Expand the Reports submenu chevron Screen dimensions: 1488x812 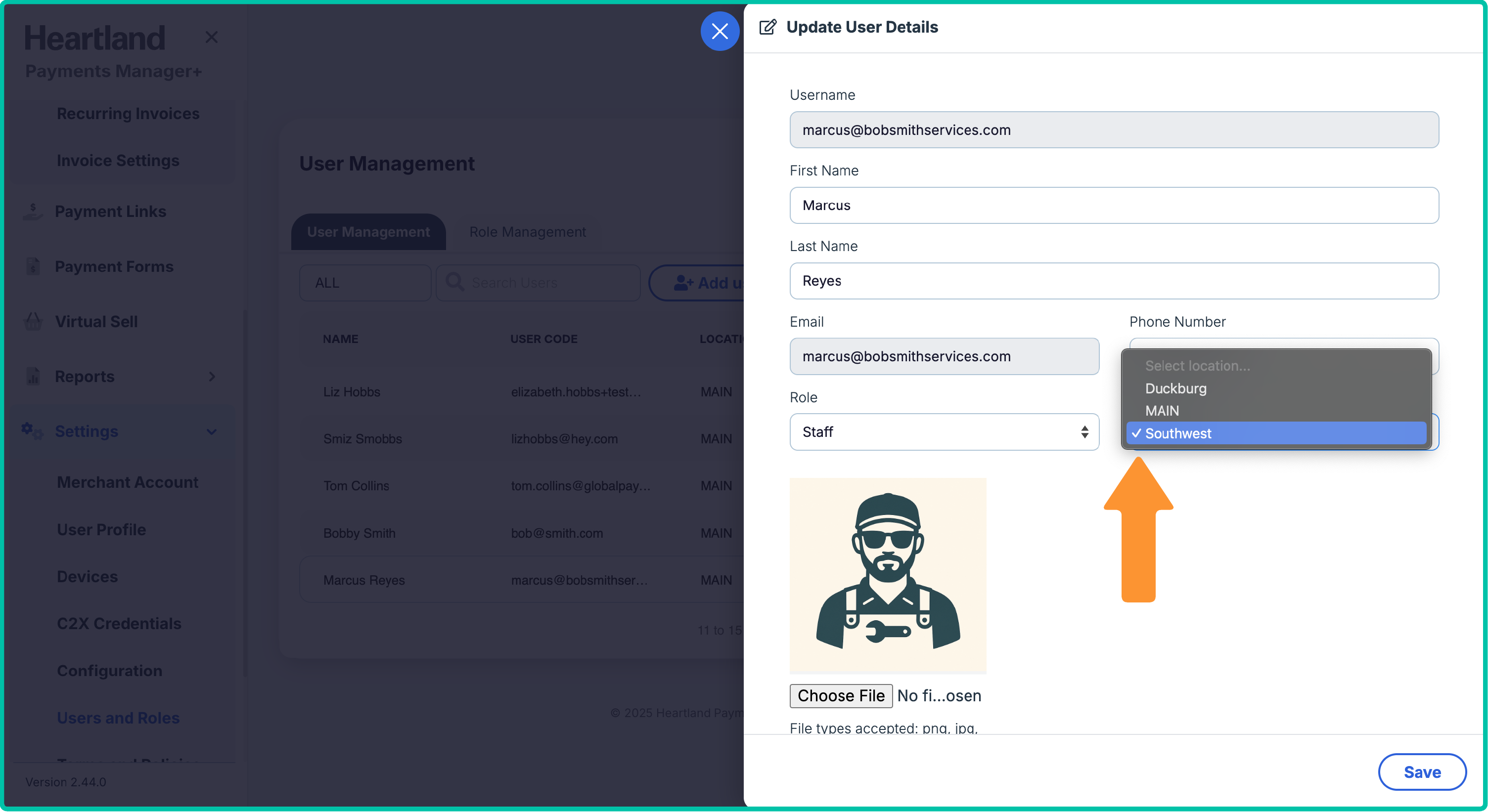pos(212,376)
